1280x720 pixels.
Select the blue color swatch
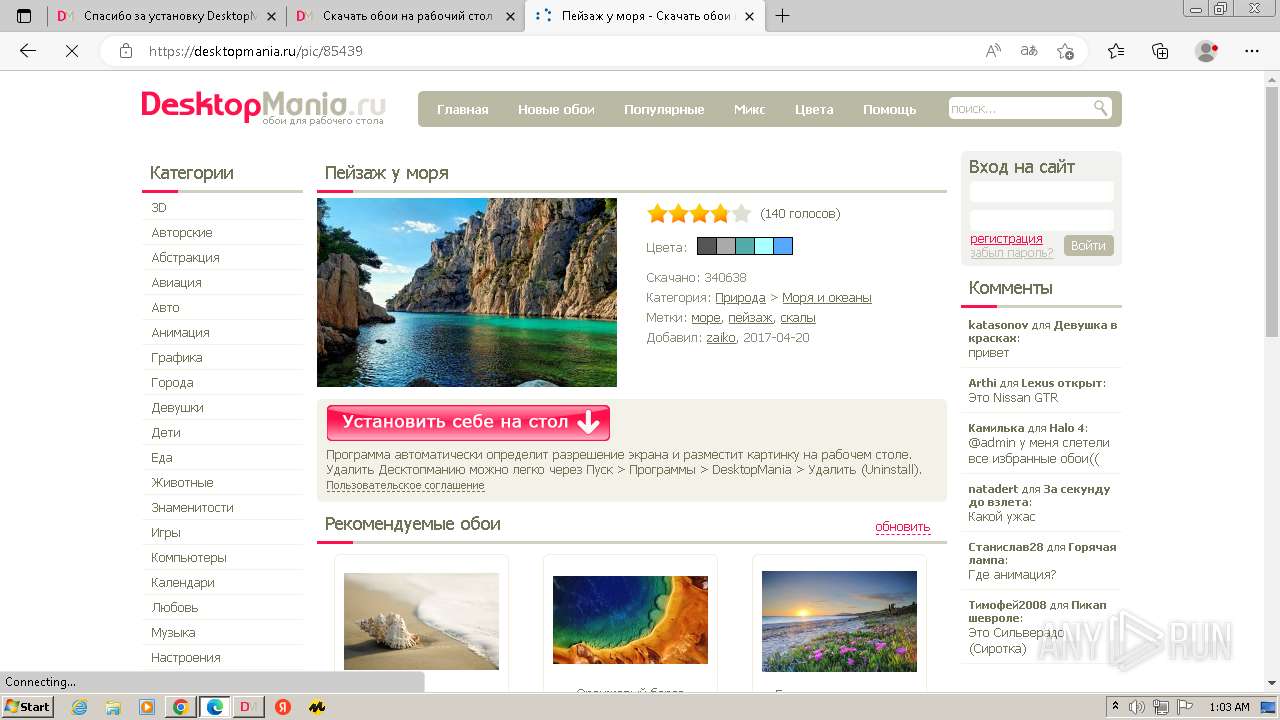coord(783,246)
